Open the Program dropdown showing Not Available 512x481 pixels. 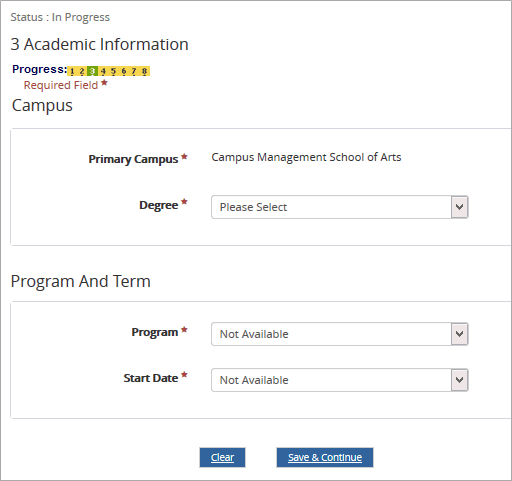tap(340, 334)
